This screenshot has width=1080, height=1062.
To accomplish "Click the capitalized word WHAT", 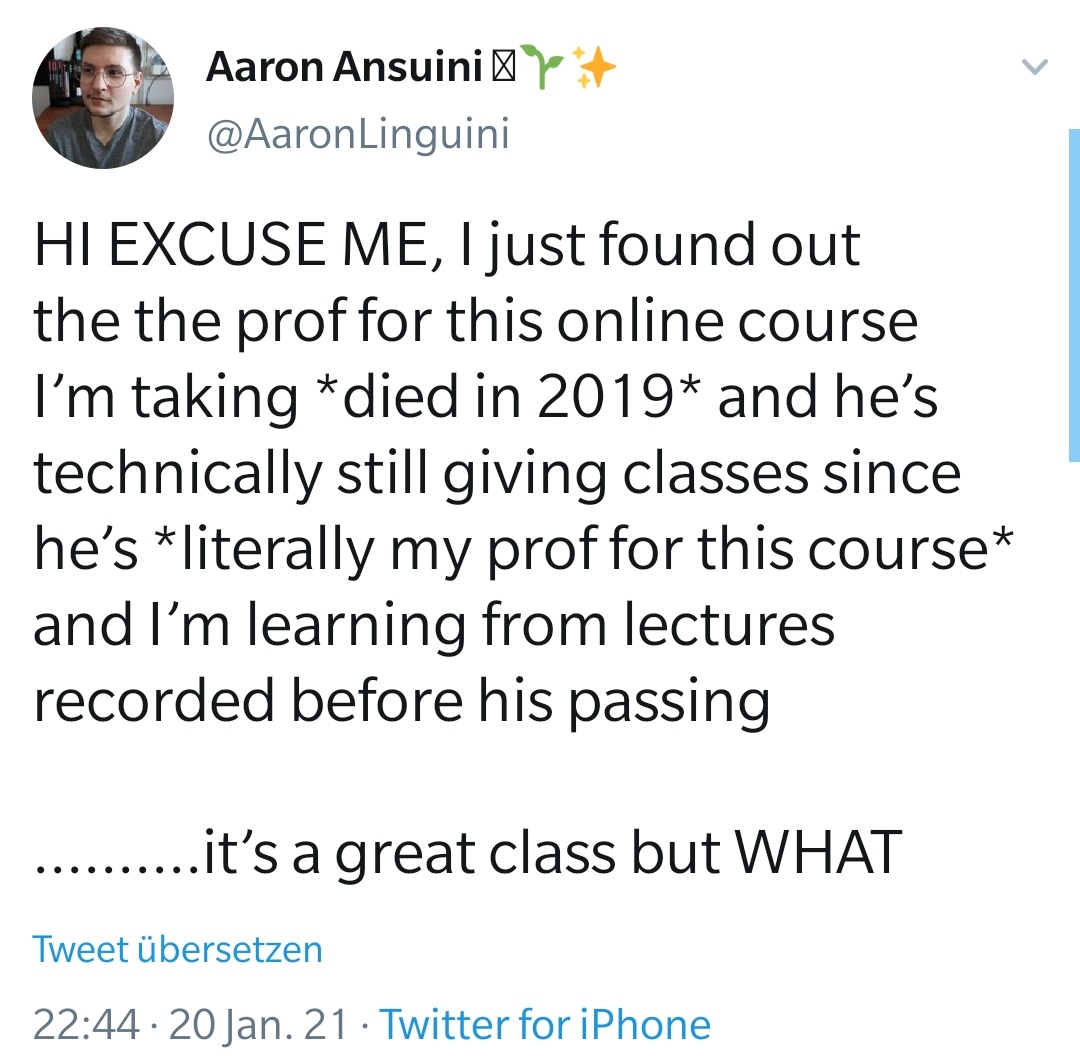I will 819,853.
